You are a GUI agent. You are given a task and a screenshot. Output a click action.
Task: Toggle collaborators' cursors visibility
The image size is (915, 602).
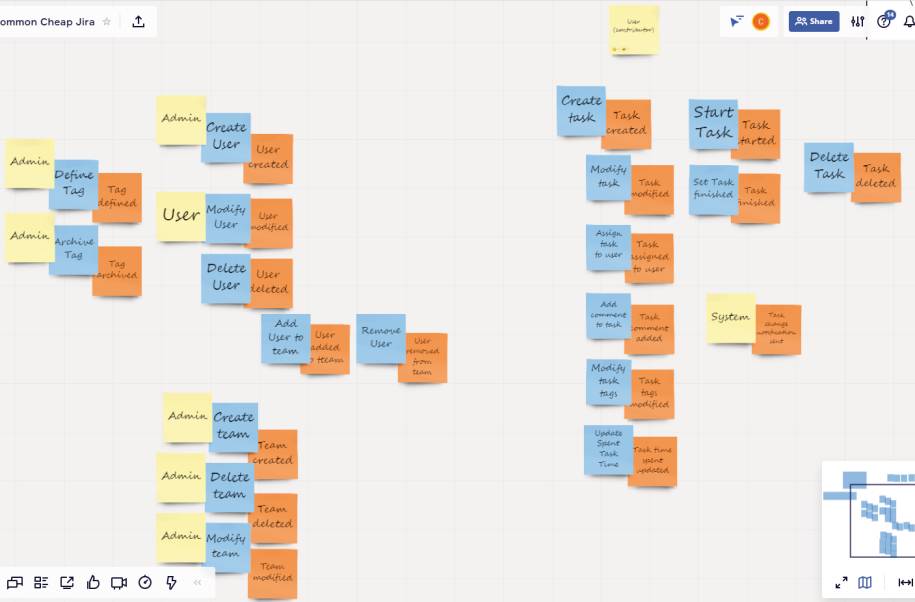(736, 22)
